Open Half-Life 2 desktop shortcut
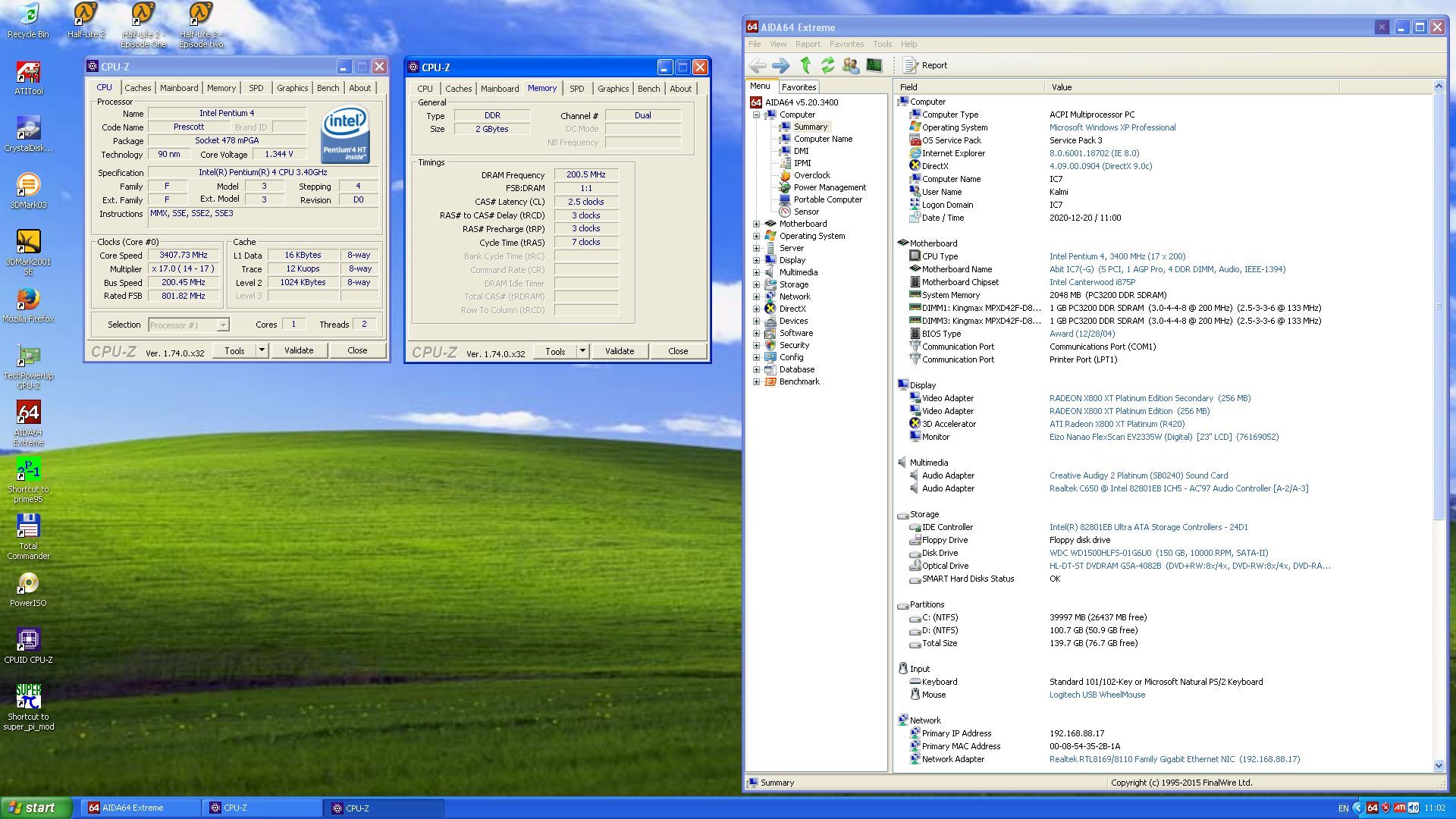The image size is (1456, 819). [x=86, y=21]
